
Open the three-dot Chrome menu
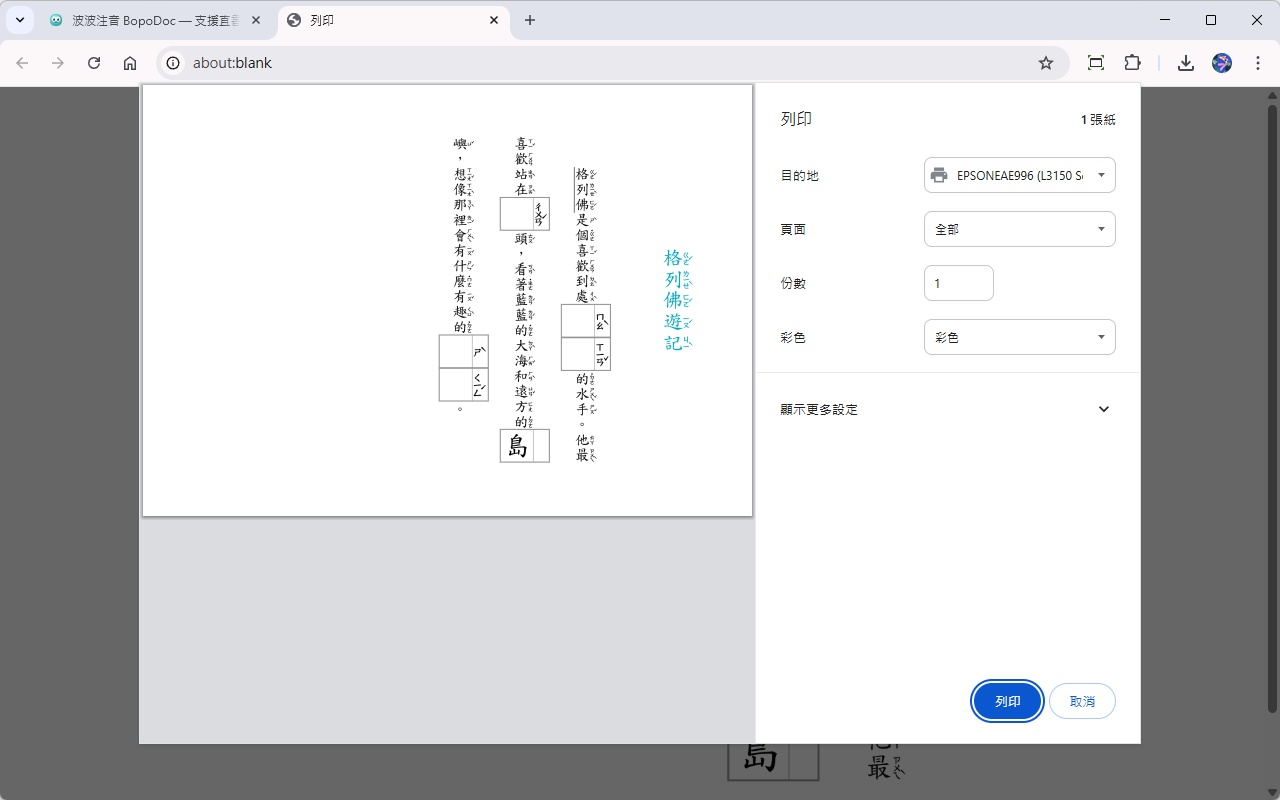coord(1258,62)
